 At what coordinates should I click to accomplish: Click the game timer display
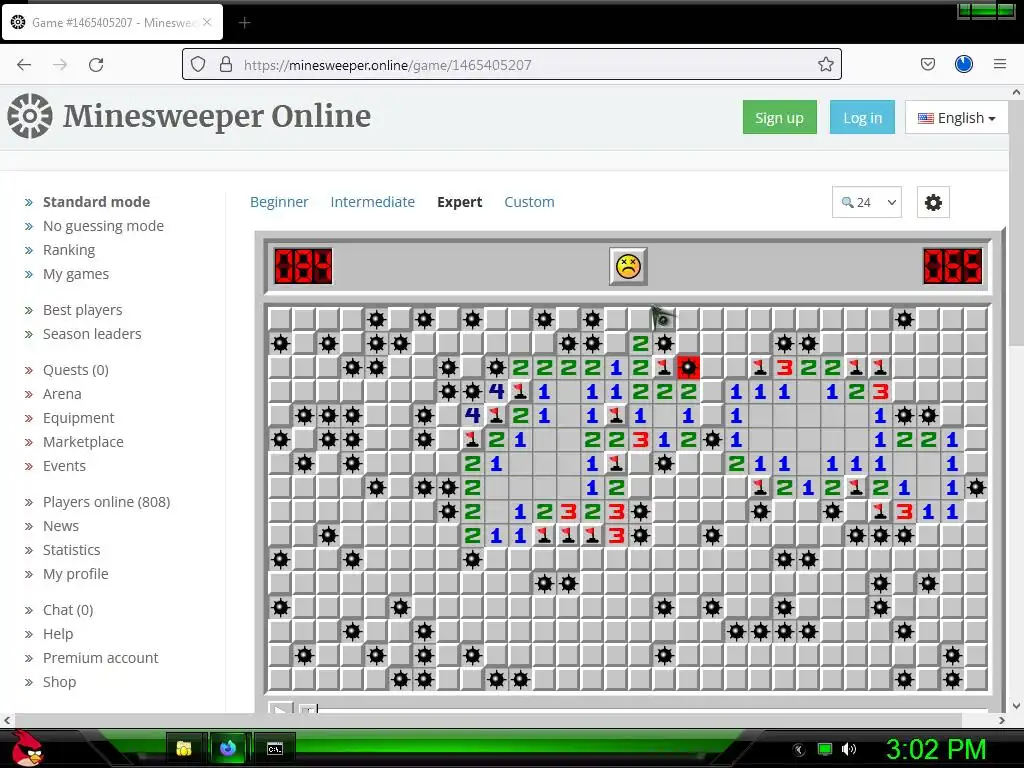[953, 266]
